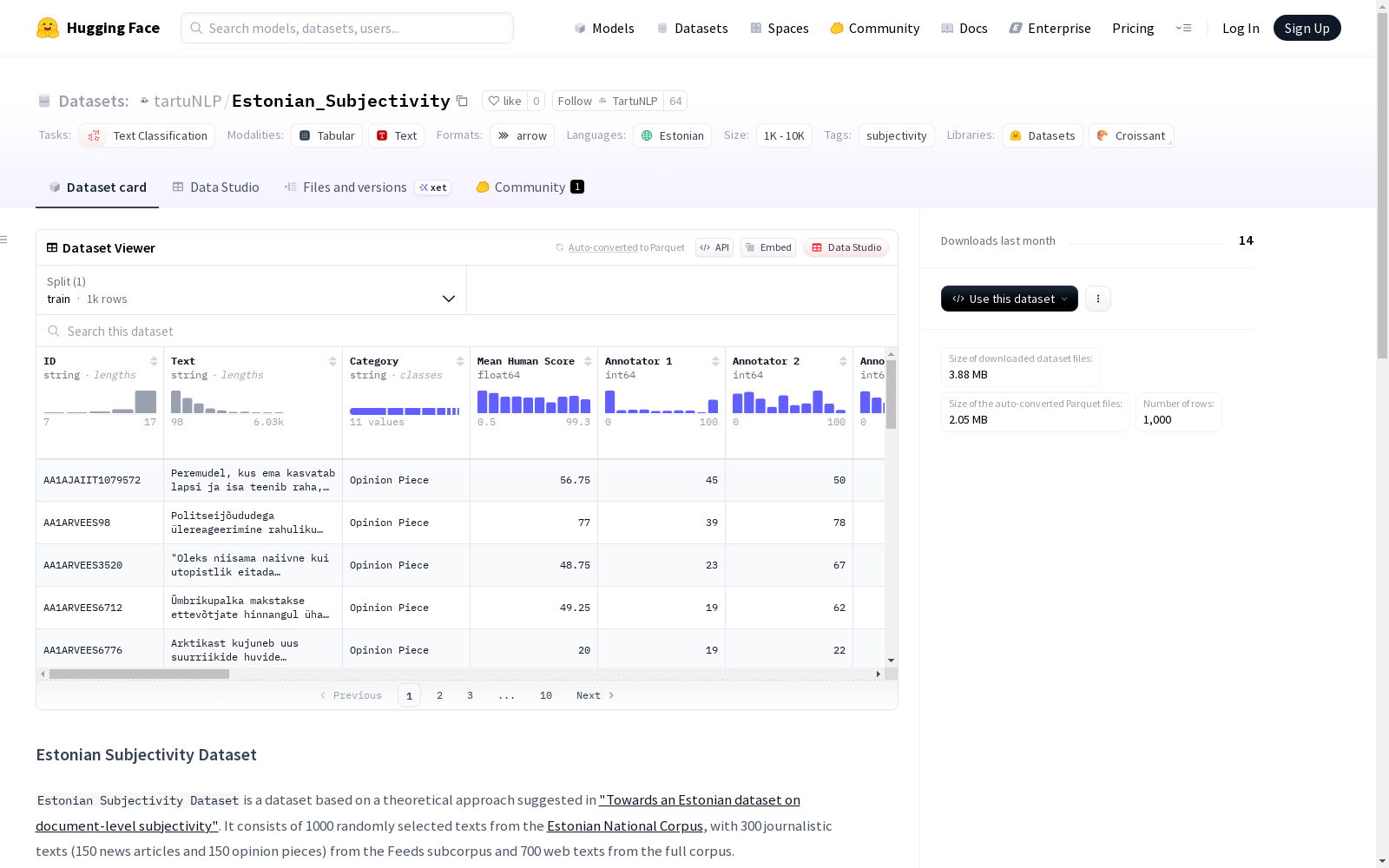Click the Next page button
Screen dimensions: 1389x868
[x=596, y=695]
